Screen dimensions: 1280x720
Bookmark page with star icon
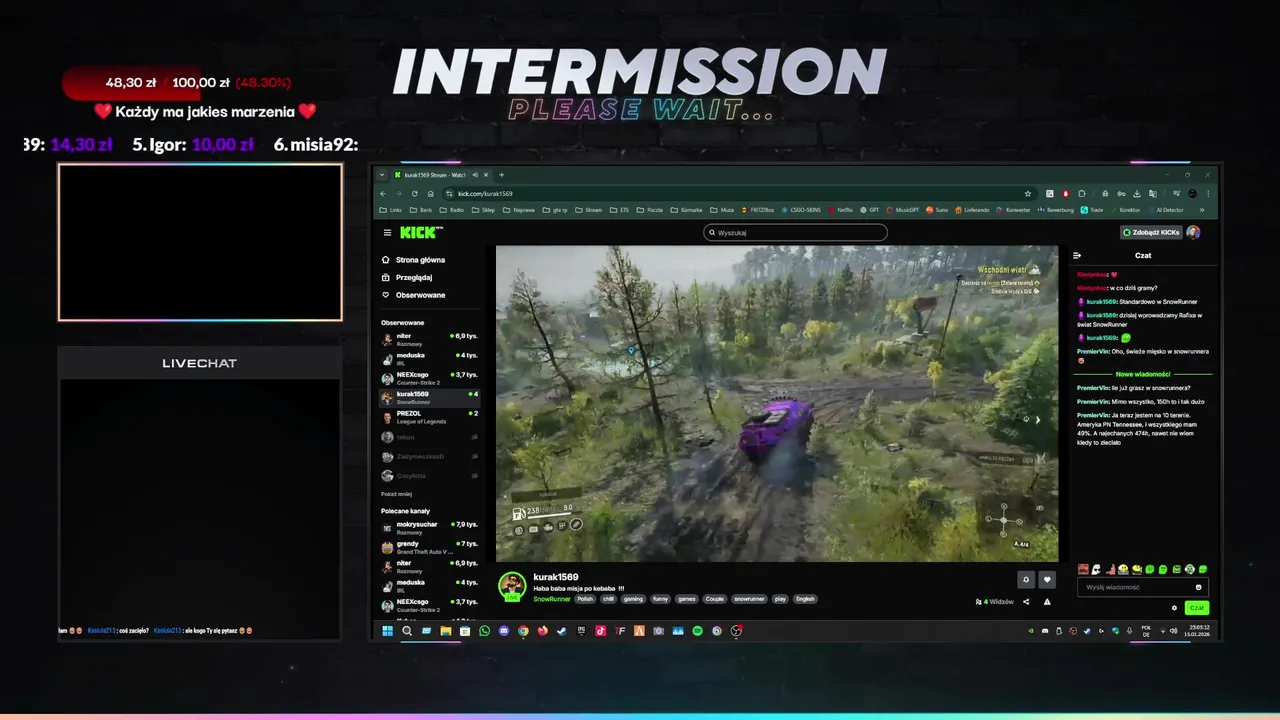pos(1028,193)
